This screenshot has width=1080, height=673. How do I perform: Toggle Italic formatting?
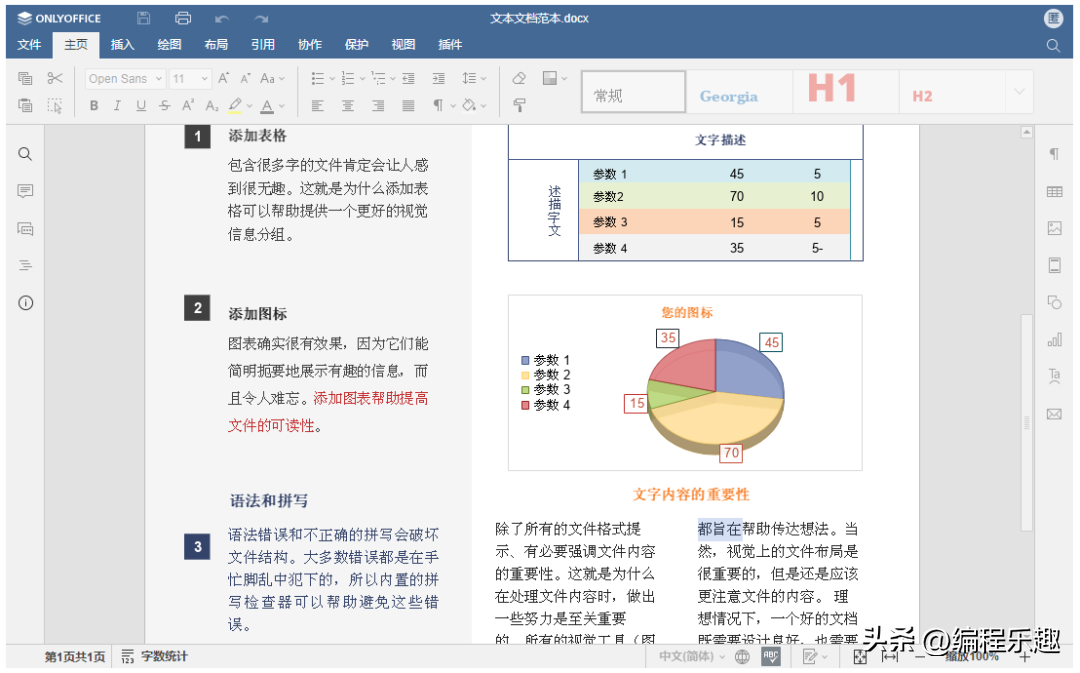pyautogui.click(x=117, y=105)
